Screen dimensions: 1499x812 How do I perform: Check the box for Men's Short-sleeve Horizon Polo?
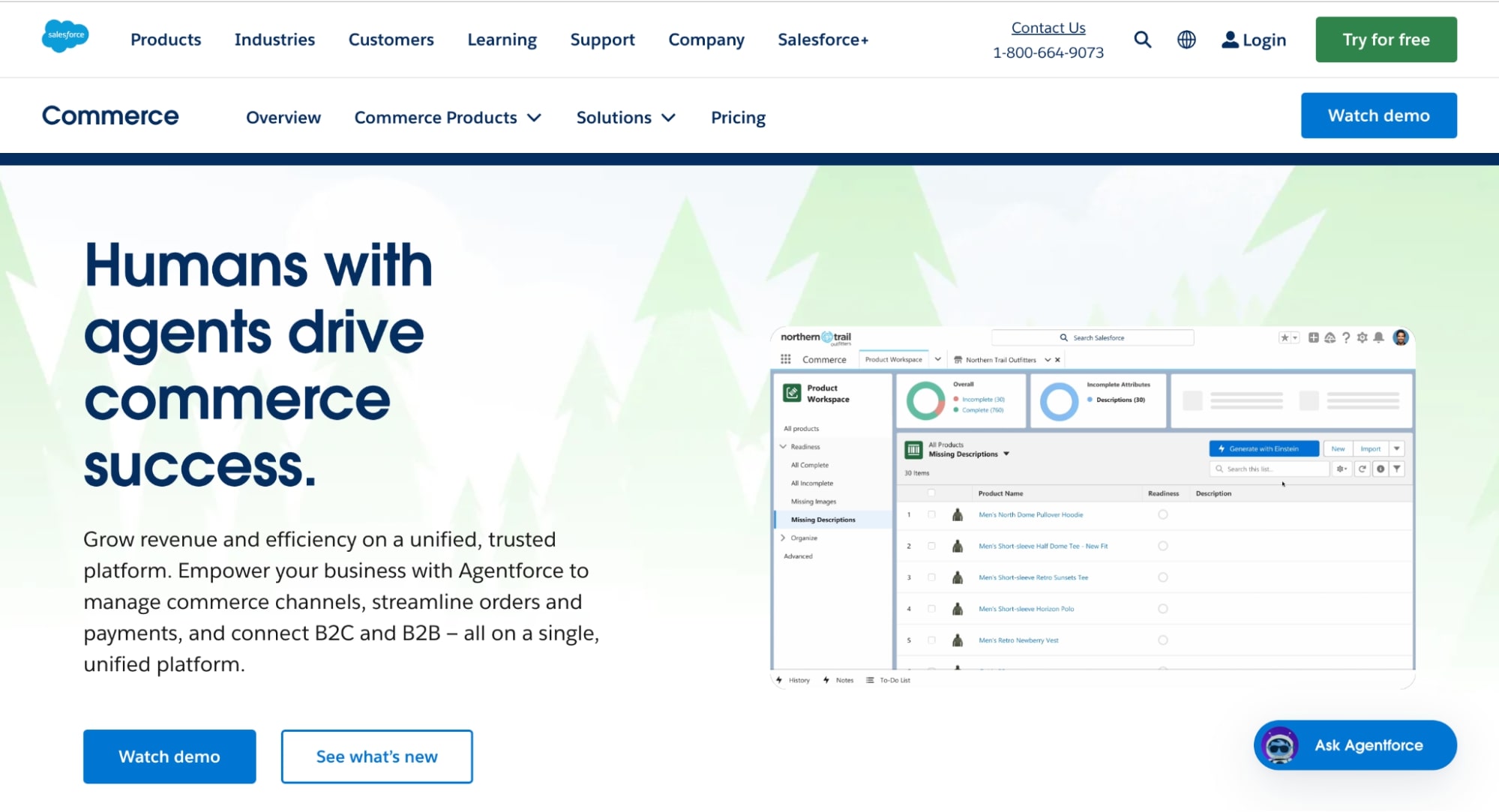(931, 609)
